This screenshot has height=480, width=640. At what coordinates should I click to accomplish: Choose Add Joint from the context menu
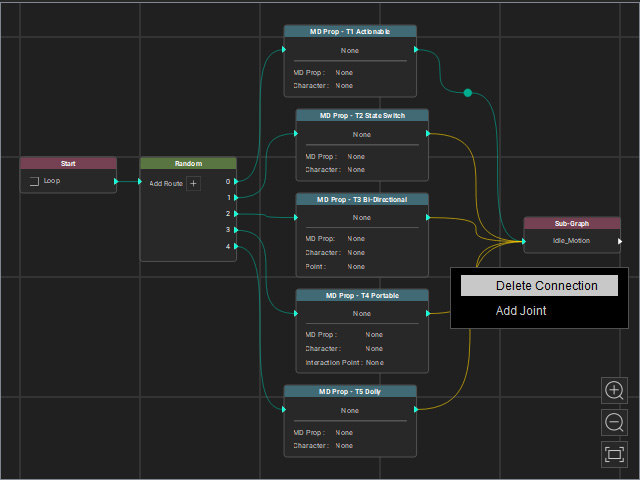coord(521,311)
